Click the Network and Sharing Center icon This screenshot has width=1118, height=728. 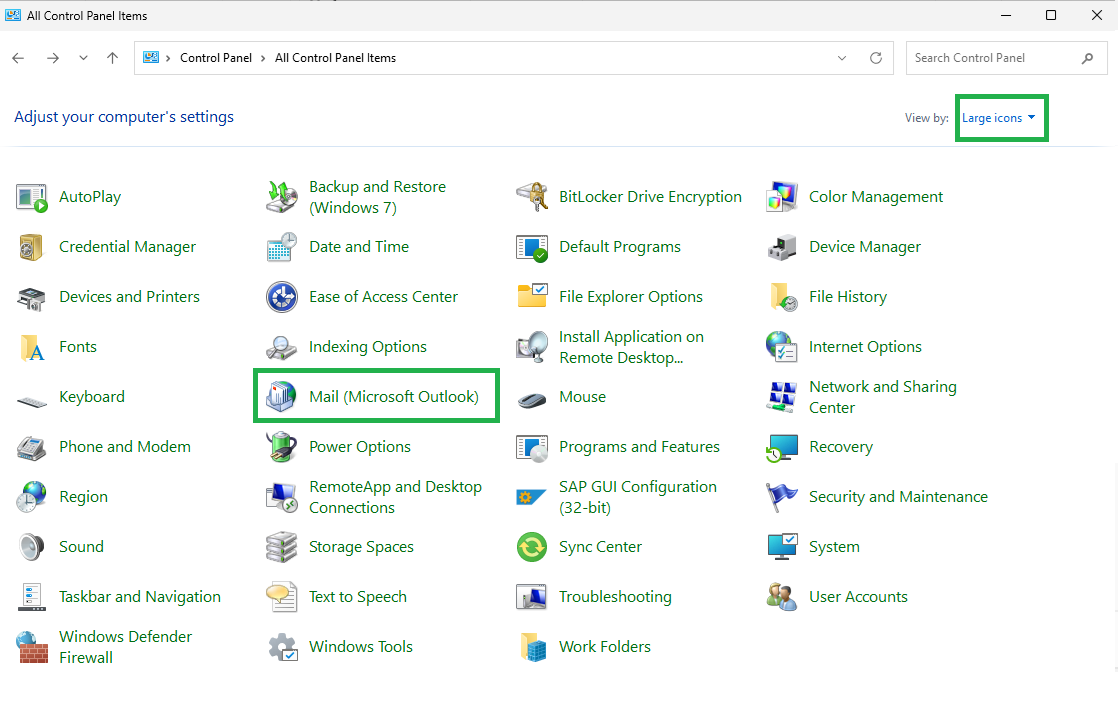point(781,397)
